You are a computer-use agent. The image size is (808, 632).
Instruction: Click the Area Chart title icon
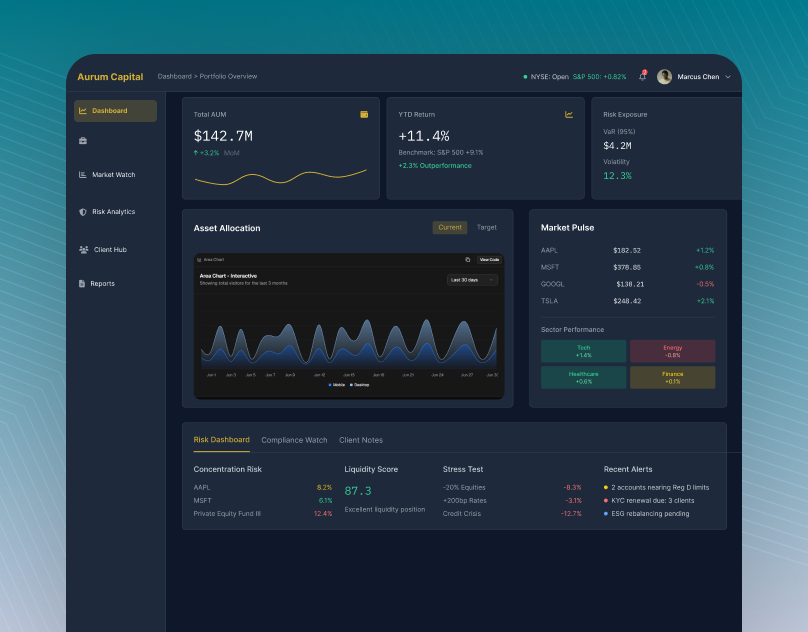pos(199,260)
